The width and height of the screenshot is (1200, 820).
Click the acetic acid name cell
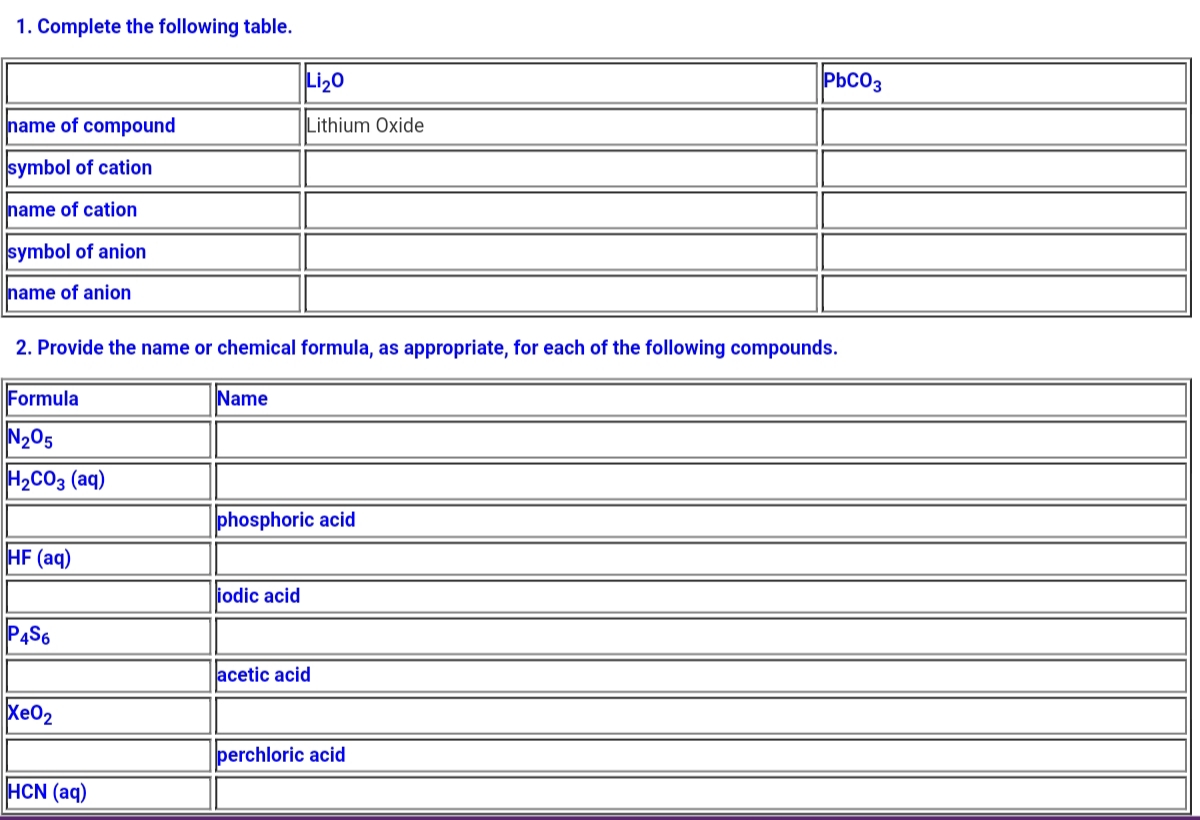pyautogui.click(x=700, y=675)
